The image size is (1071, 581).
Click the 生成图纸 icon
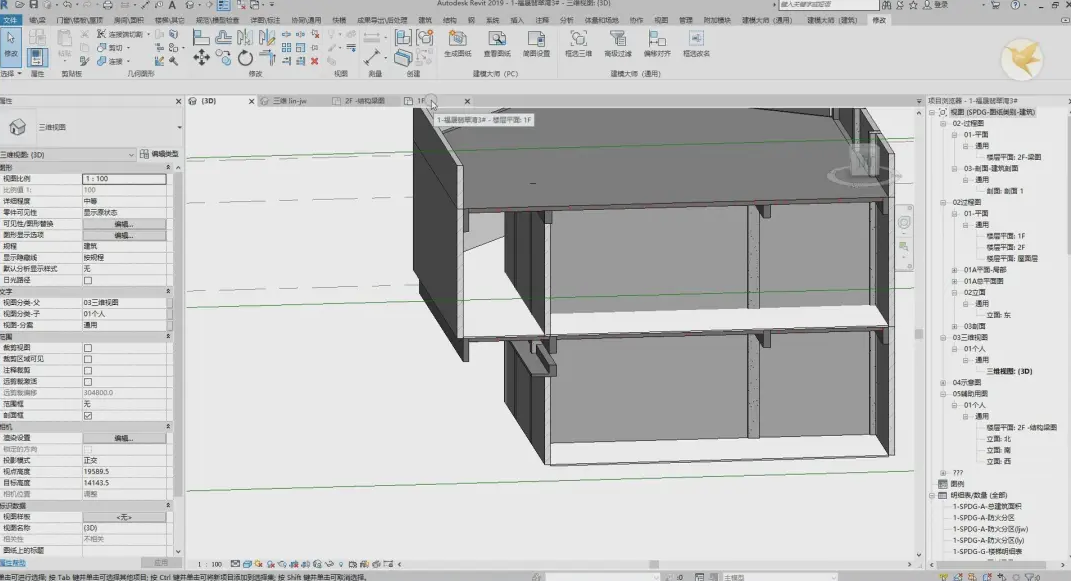pyautogui.click(x=457, y=43)
